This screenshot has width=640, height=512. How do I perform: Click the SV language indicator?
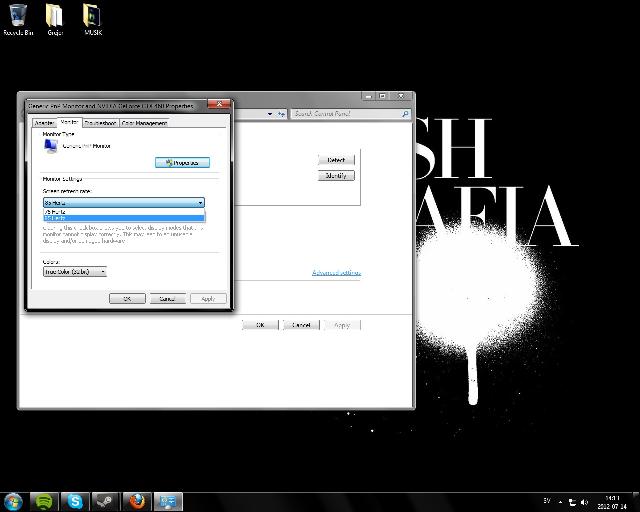(x=547, y=501)
